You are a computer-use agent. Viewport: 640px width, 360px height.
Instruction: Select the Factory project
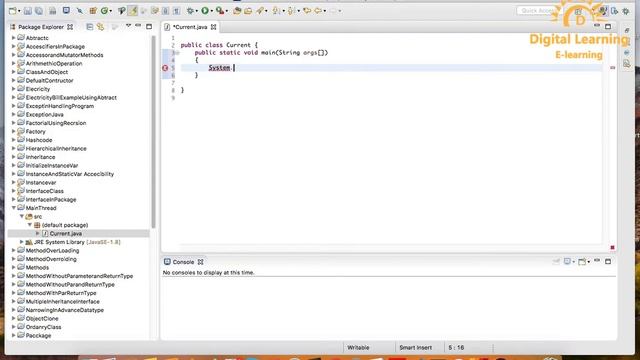[x=35, y=131]
